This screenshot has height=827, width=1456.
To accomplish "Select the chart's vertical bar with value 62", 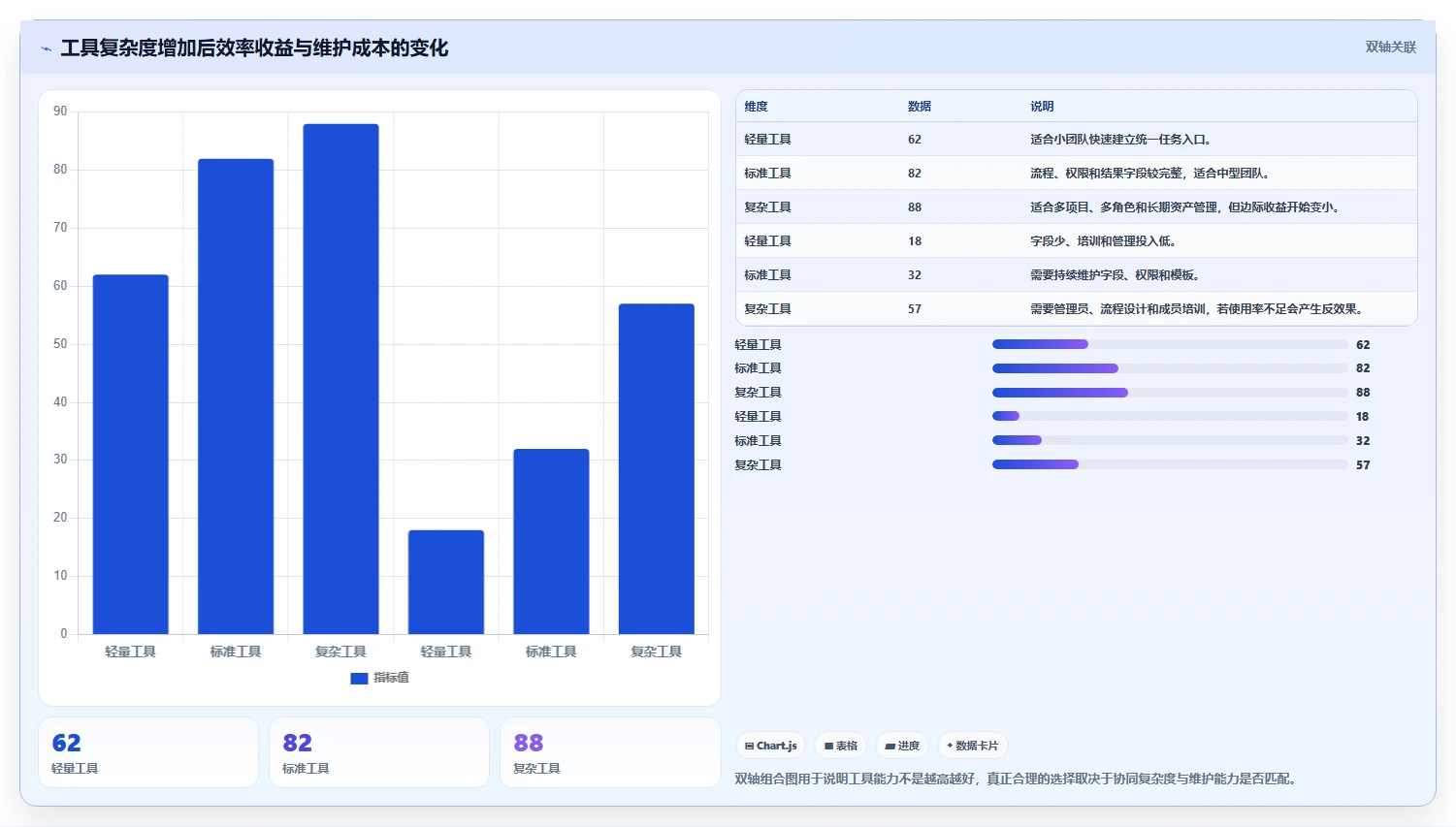I will tap(131, 455).
